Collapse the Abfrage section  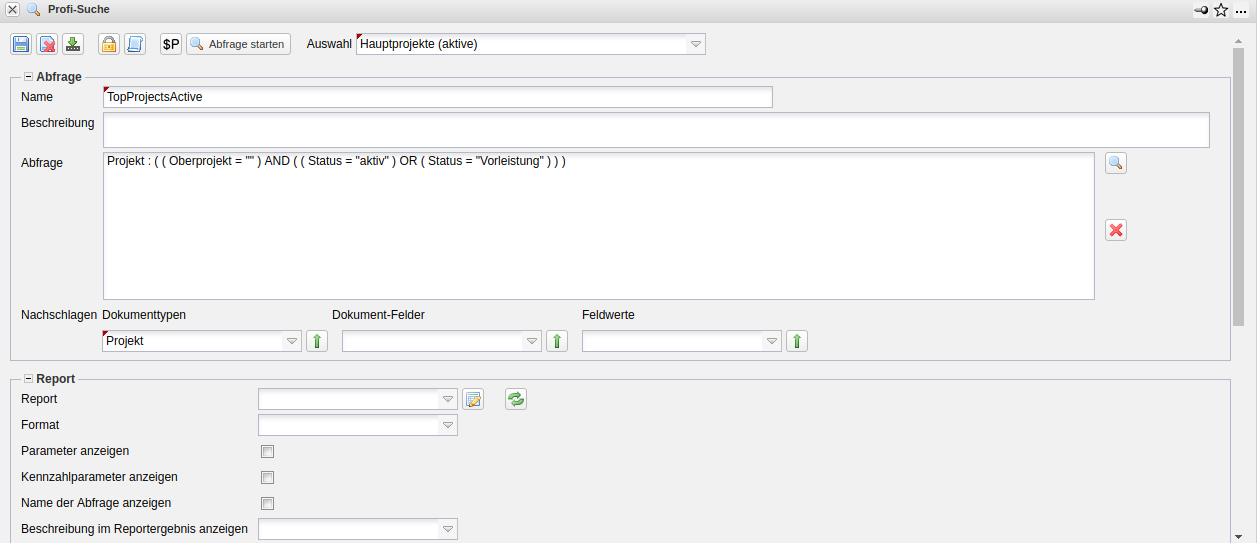28,76
